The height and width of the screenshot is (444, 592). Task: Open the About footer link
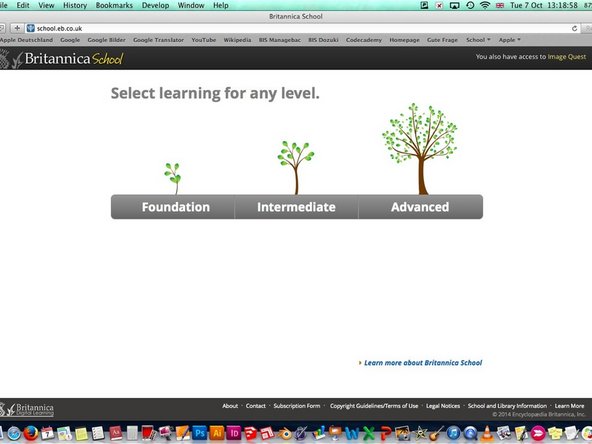[230, 406]
